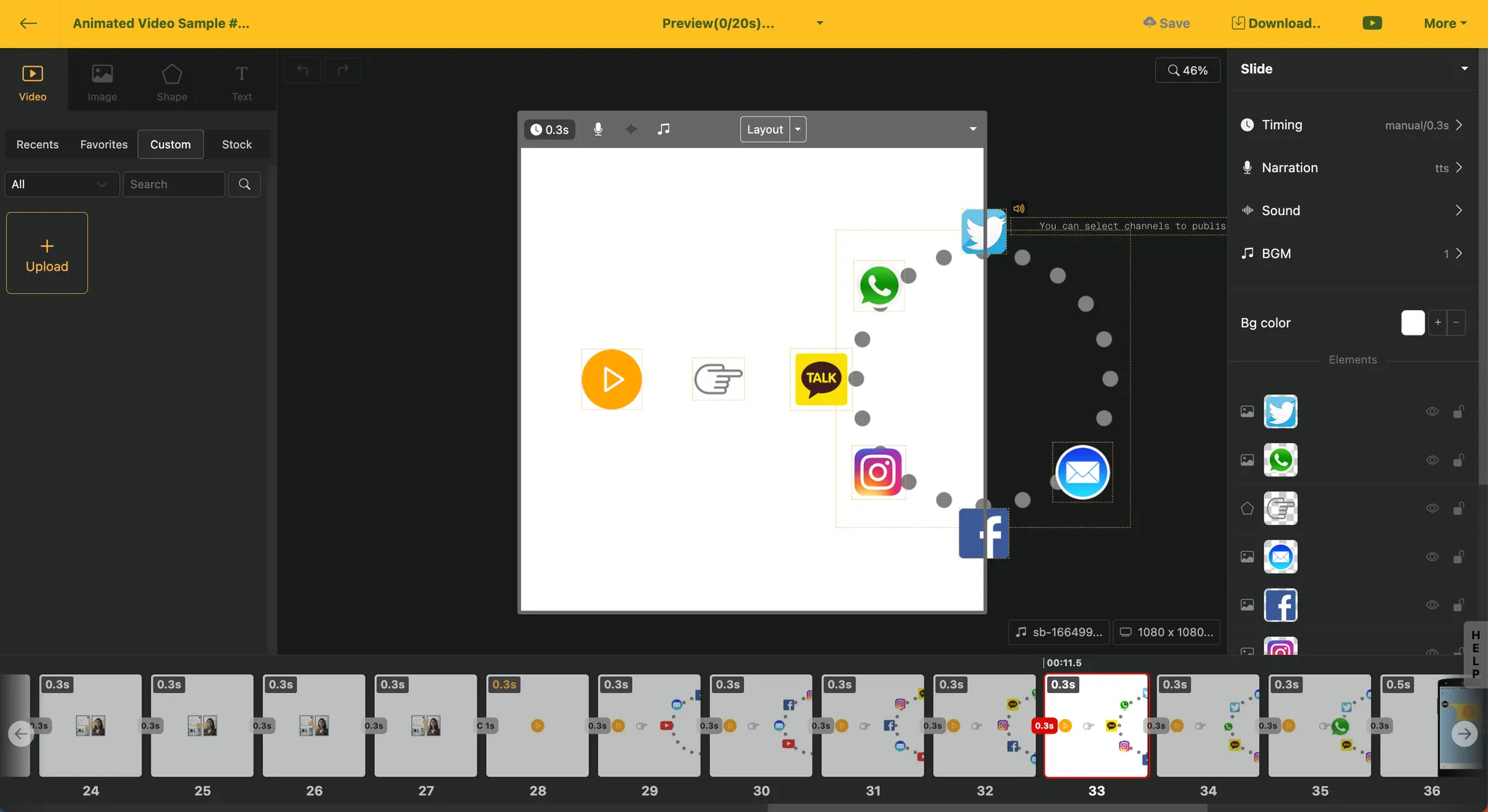The height and width of the screenshot is (812, 1488).
Task: Click the speaker icon above the narration text
Action: (1019, 208)
